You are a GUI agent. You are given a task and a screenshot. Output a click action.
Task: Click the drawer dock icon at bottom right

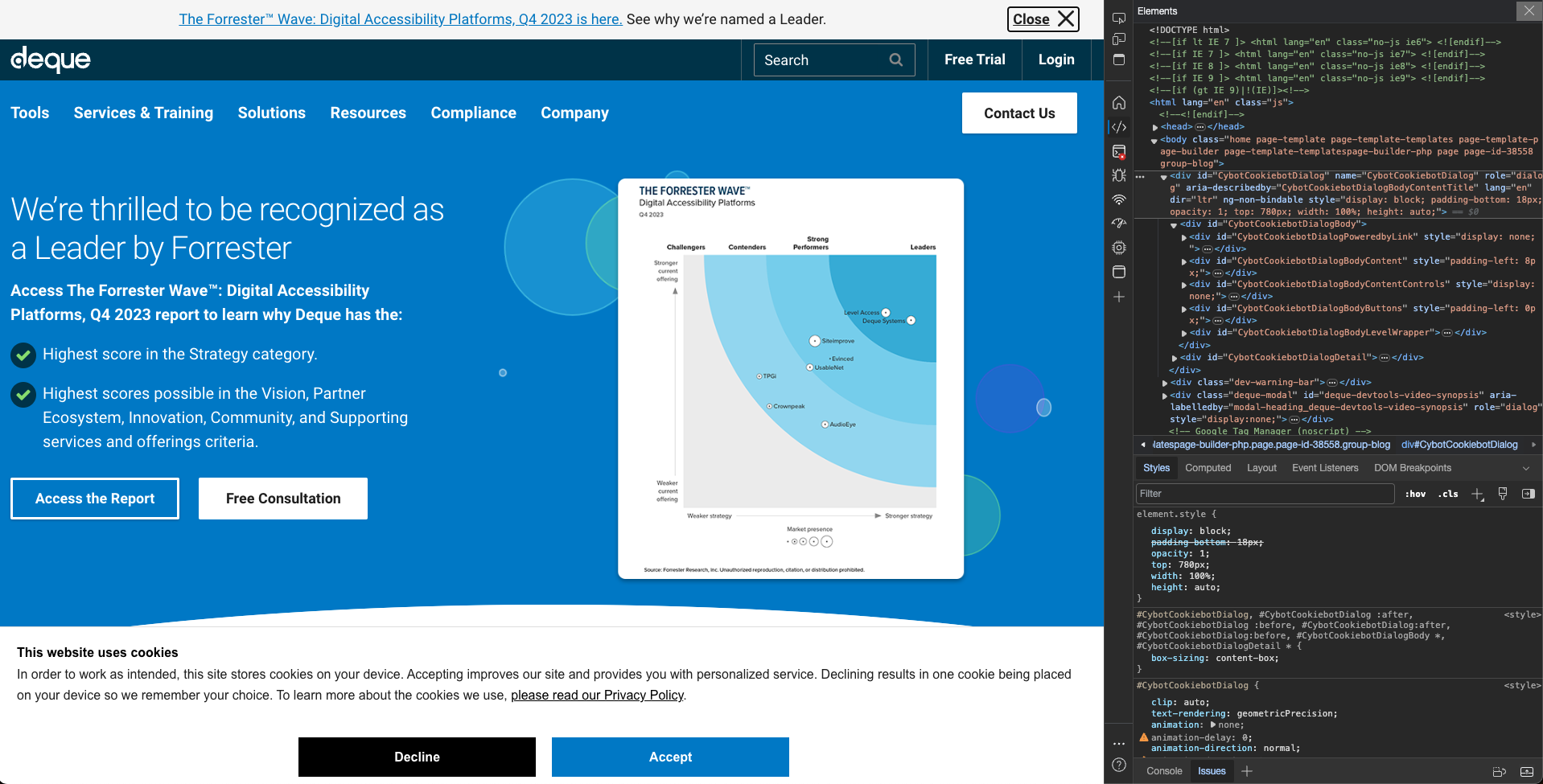click(x=1499, y=771)
